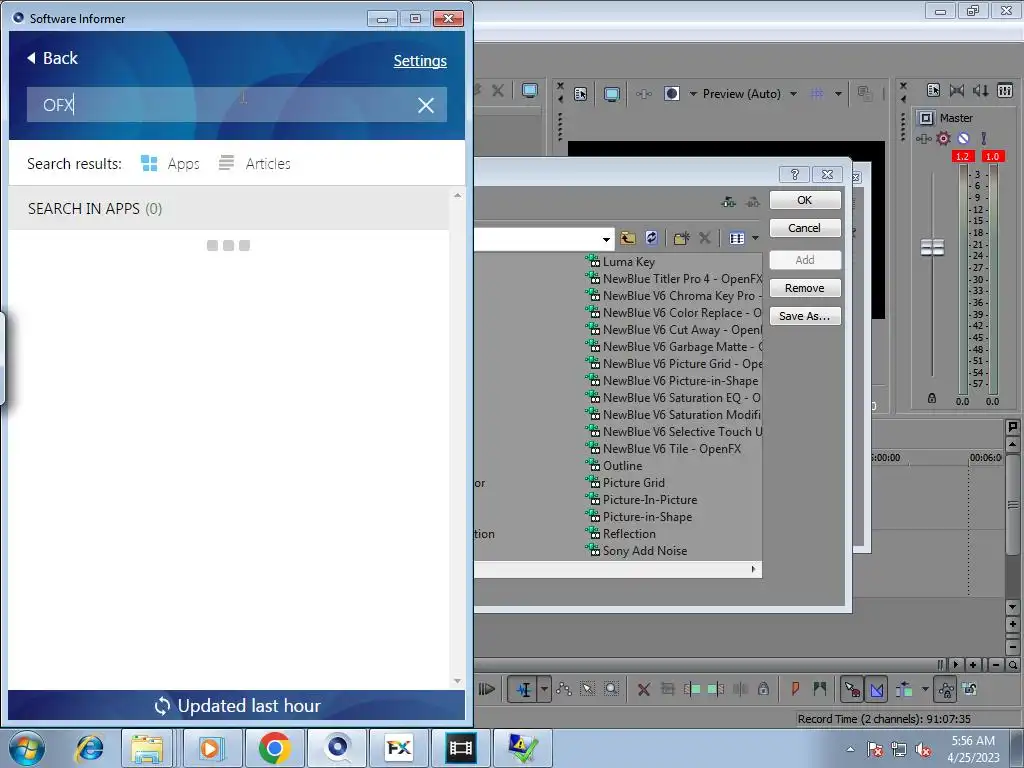Select Picture-In-Picture plug-in
Screen dimensions: 1024x768
pyautogui.click(x=650, y=500)
